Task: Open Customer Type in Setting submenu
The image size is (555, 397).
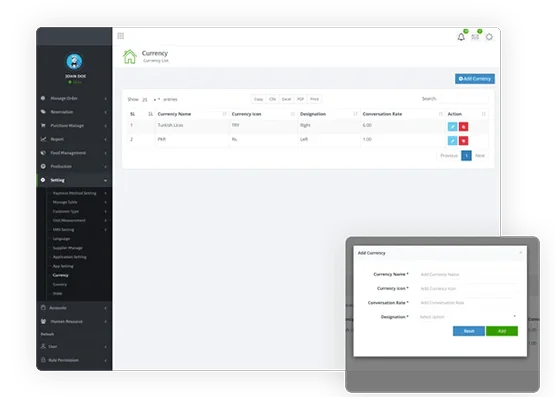Action: coord(66,211)
